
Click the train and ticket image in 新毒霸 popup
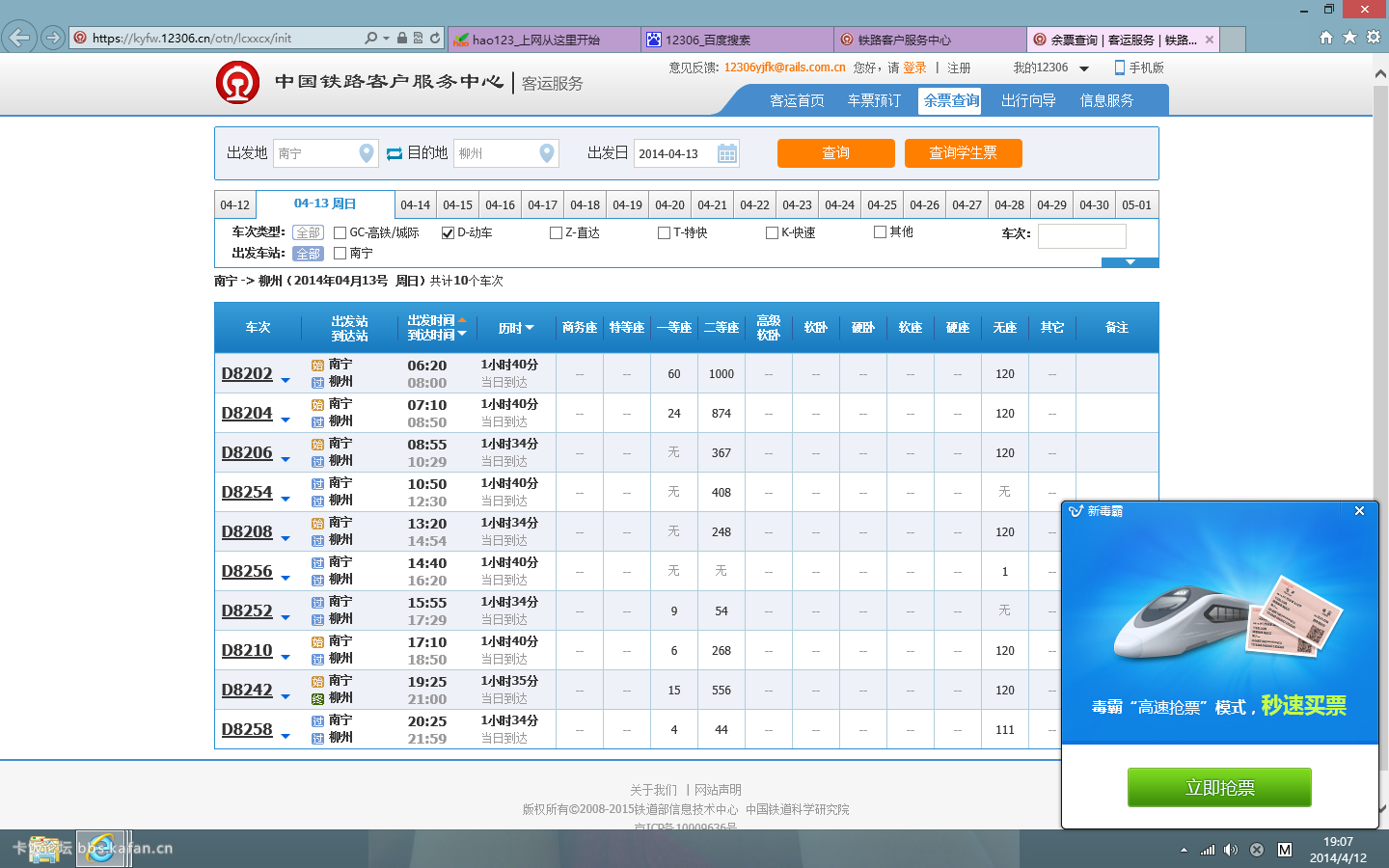(x=1226, y=617)
